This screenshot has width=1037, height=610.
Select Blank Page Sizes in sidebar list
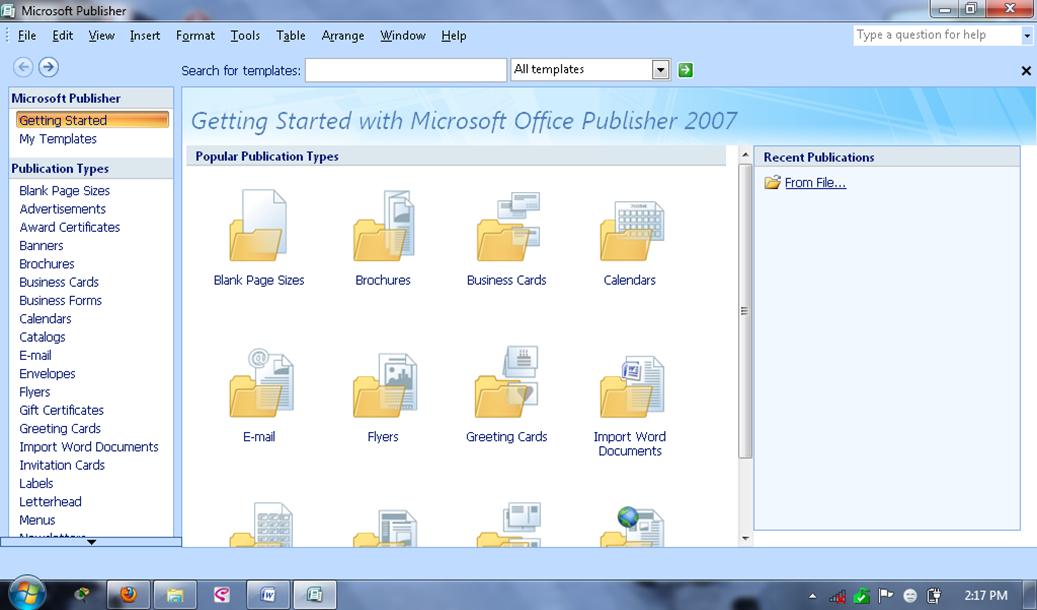point(64,191)
